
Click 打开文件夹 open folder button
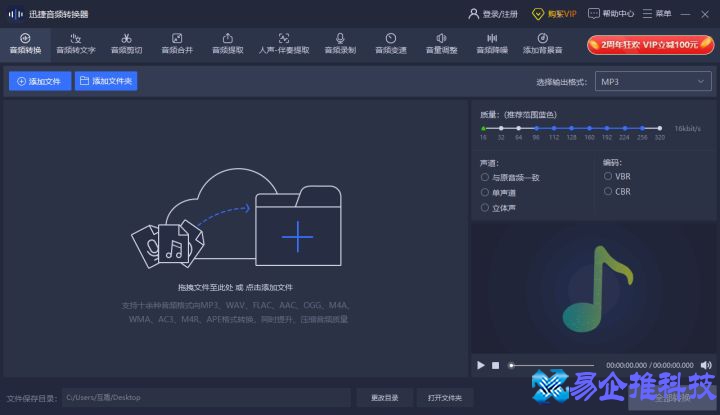coord(444,398)
